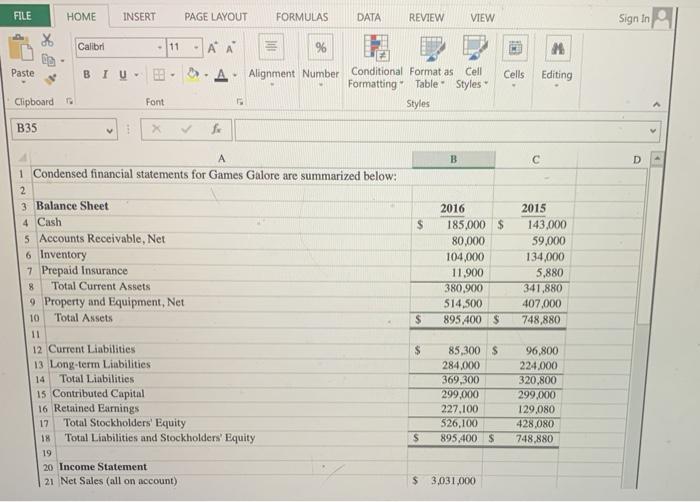Viewport: 700px width, 502px height.
Task: Open the Number percent icon
Action: click(321, 47)
